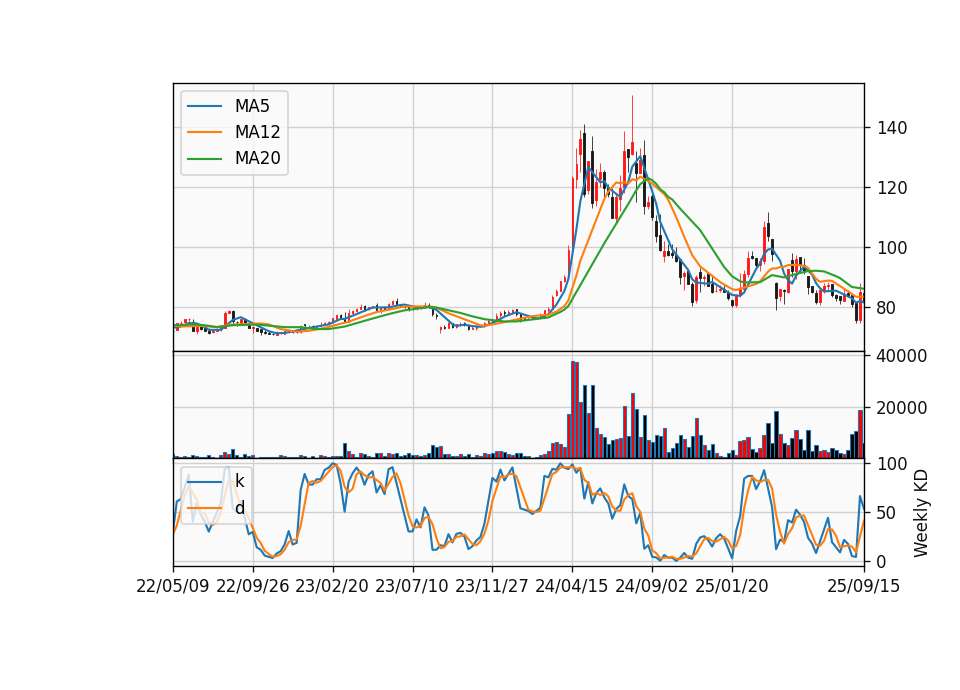Image resolution: width=960 pixels, height=690 pixels.
Task: Click the MA20 legend label
Action: pos(257,158)
